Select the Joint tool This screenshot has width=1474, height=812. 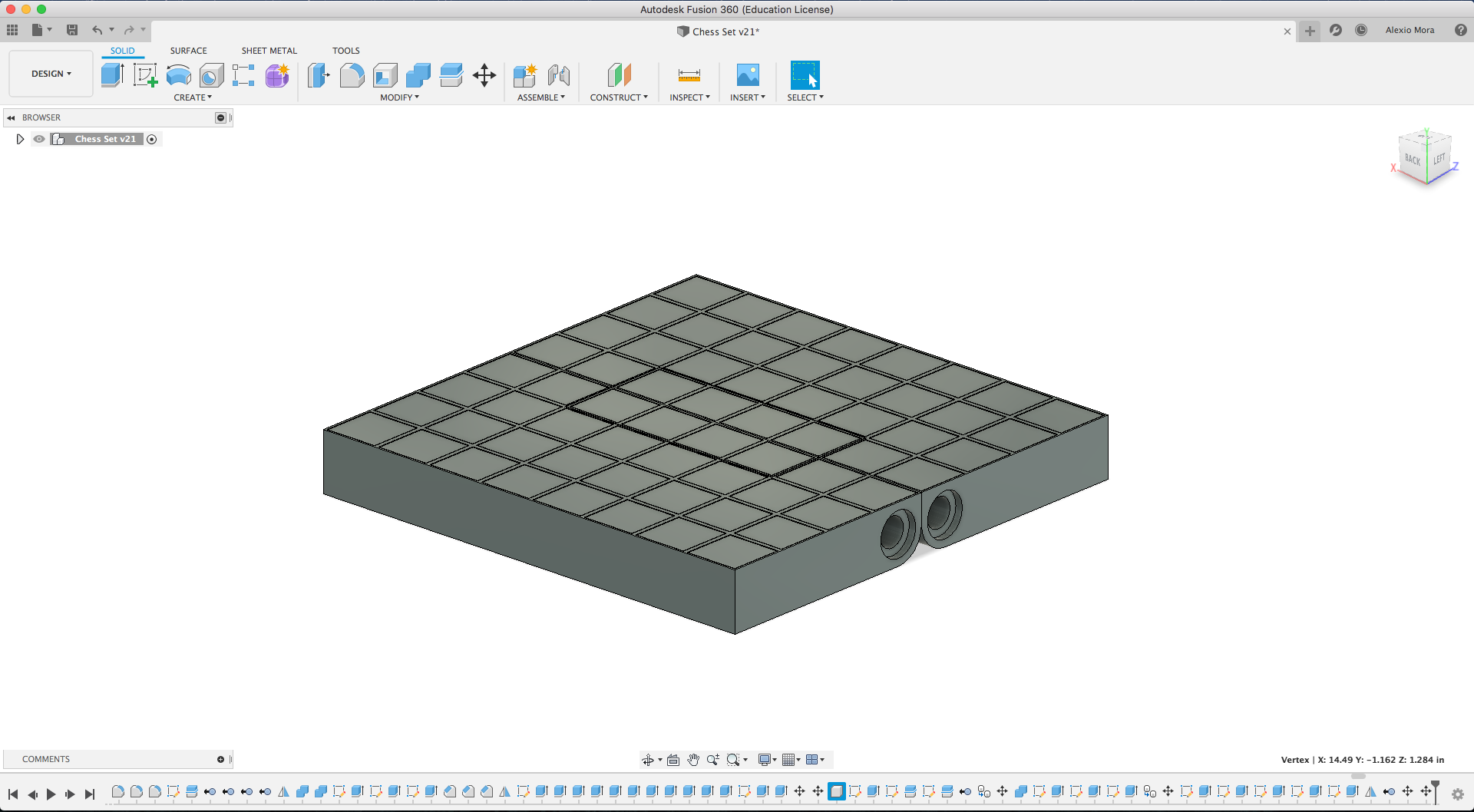pyautogui.click(x=558, y=74)
